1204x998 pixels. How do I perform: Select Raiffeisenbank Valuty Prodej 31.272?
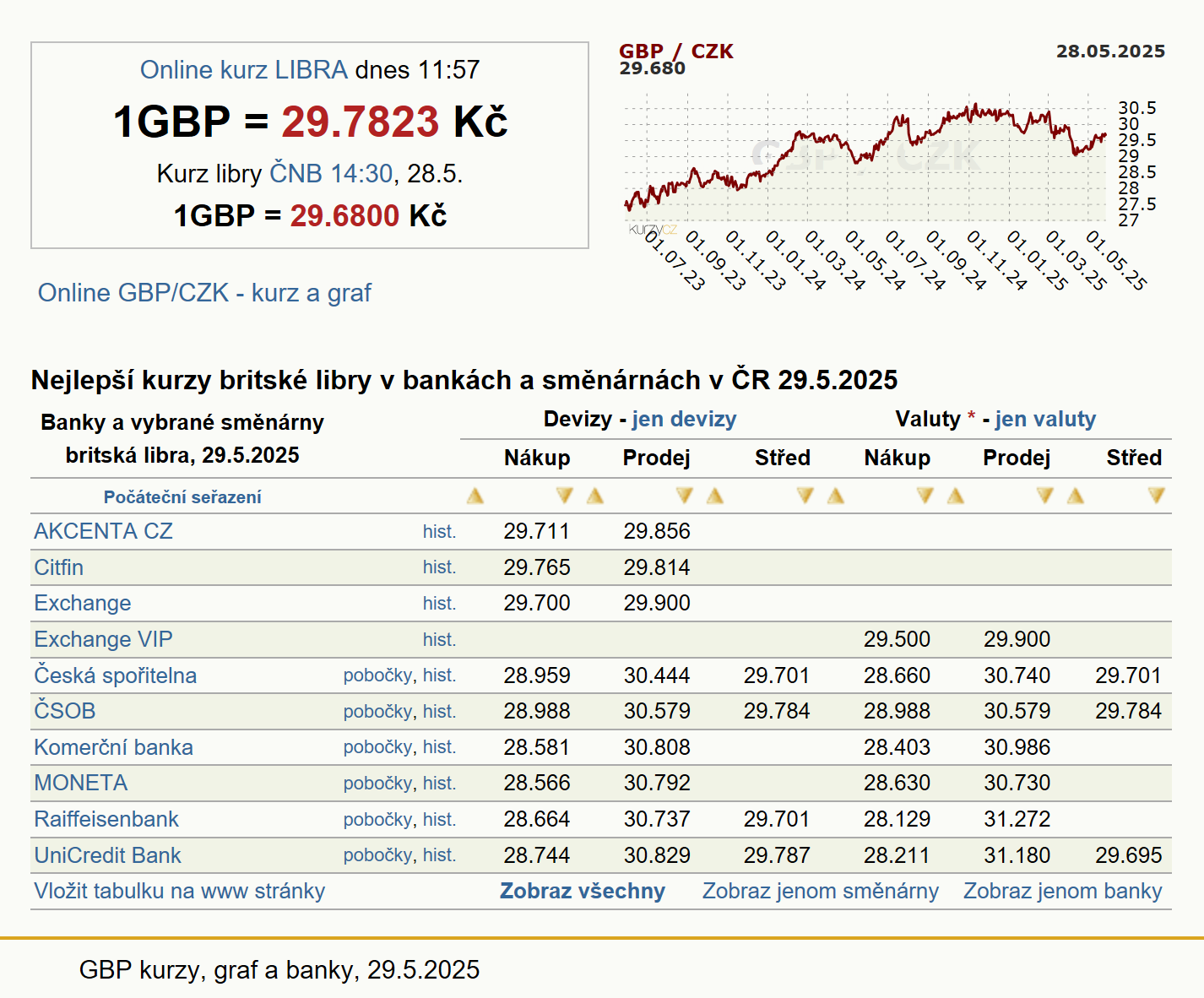(x=1017, y=819)
